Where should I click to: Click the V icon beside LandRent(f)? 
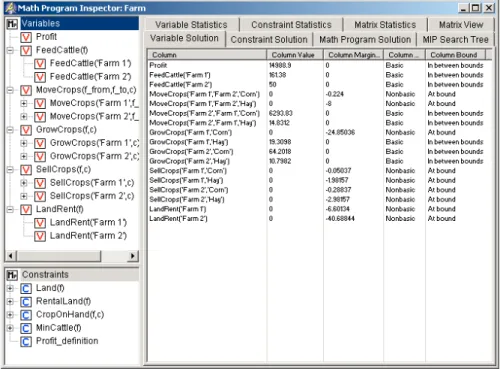[26, 209]
